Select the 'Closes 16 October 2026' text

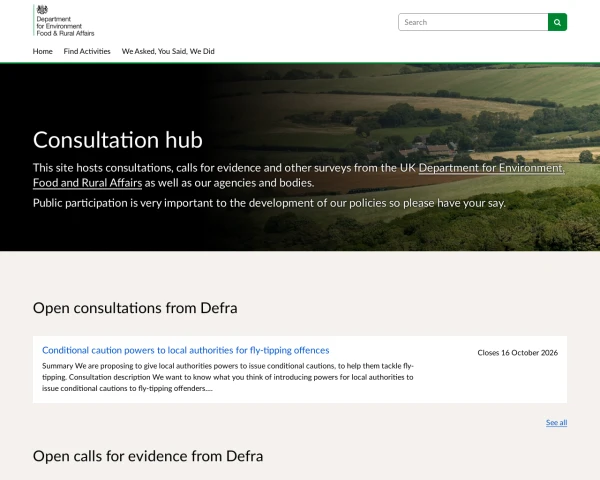517,353
